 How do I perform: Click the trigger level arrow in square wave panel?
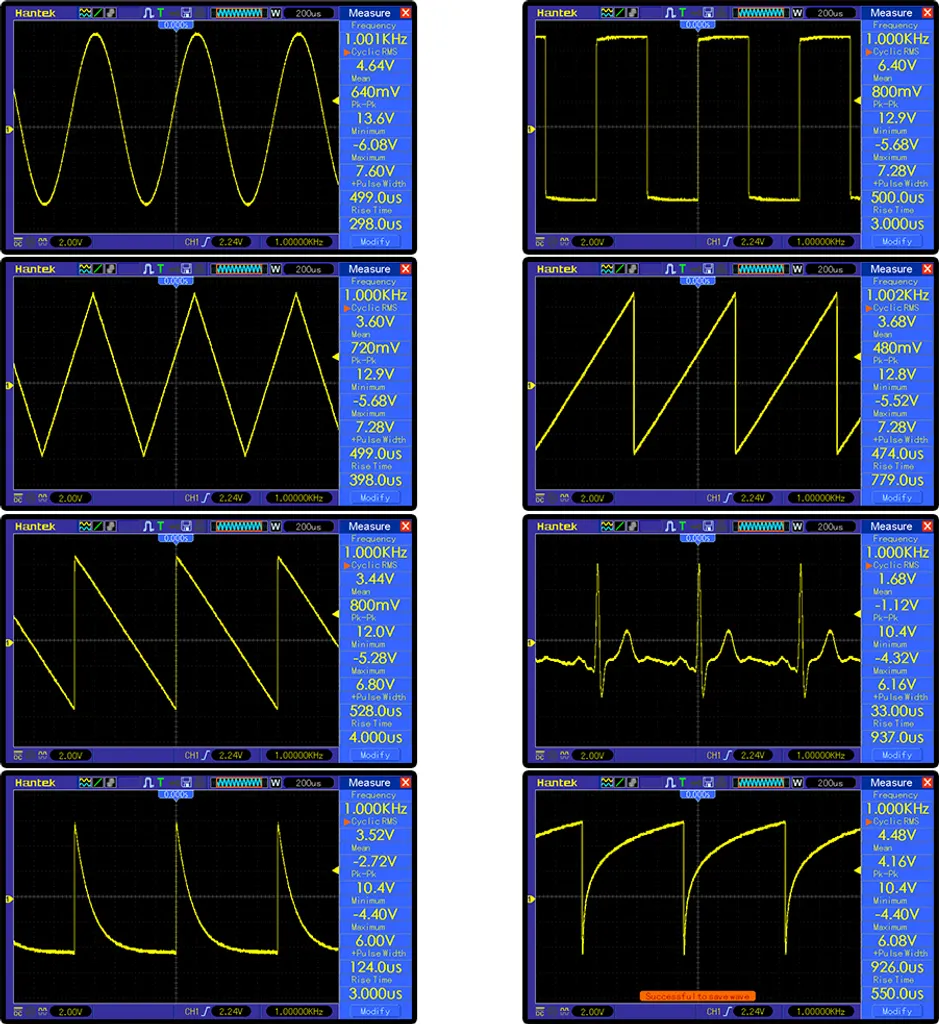857,101
